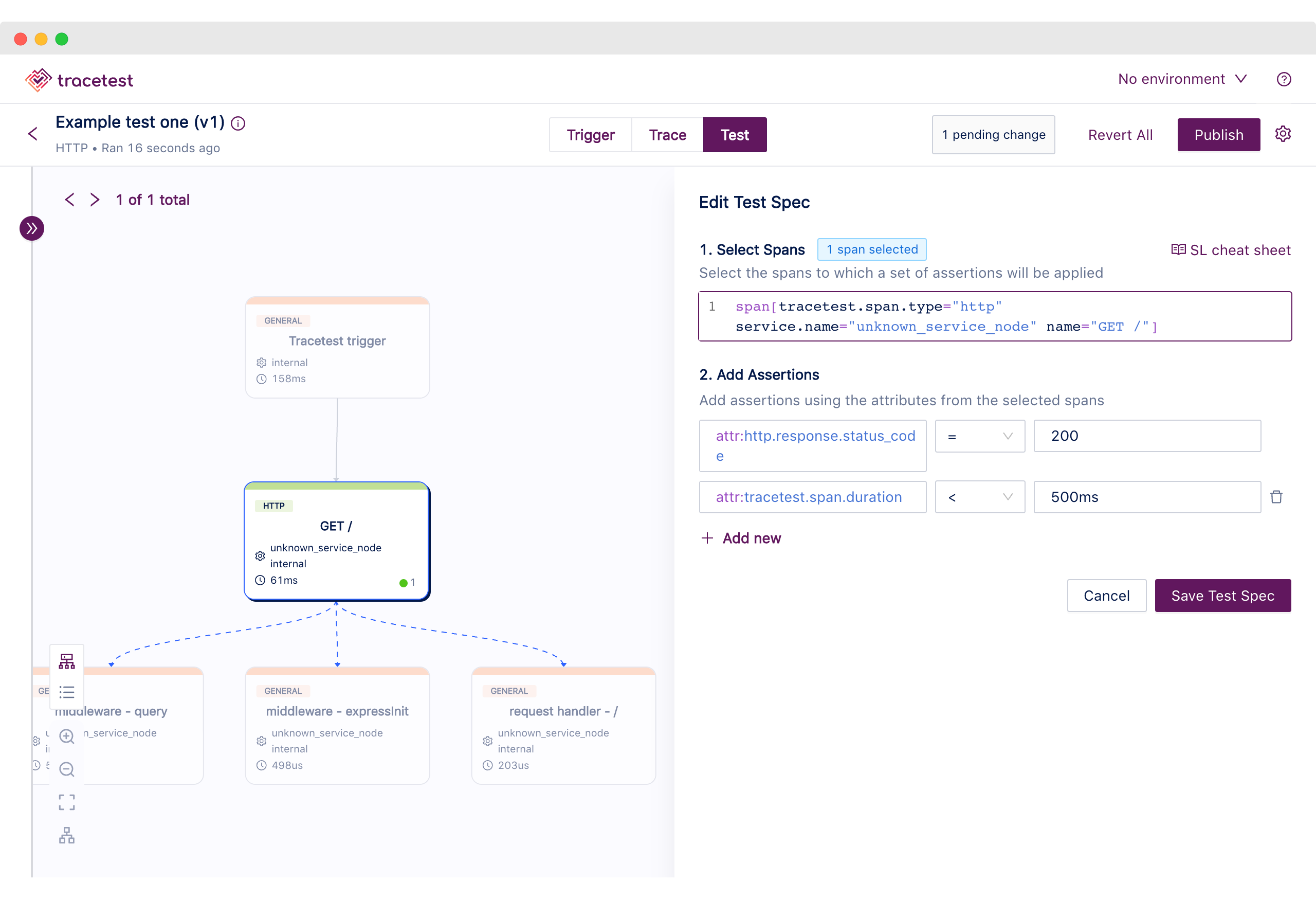The height and width of the screenshot is (899, 1316).
Task: Click Revert All
Action: click(1120, 135)
